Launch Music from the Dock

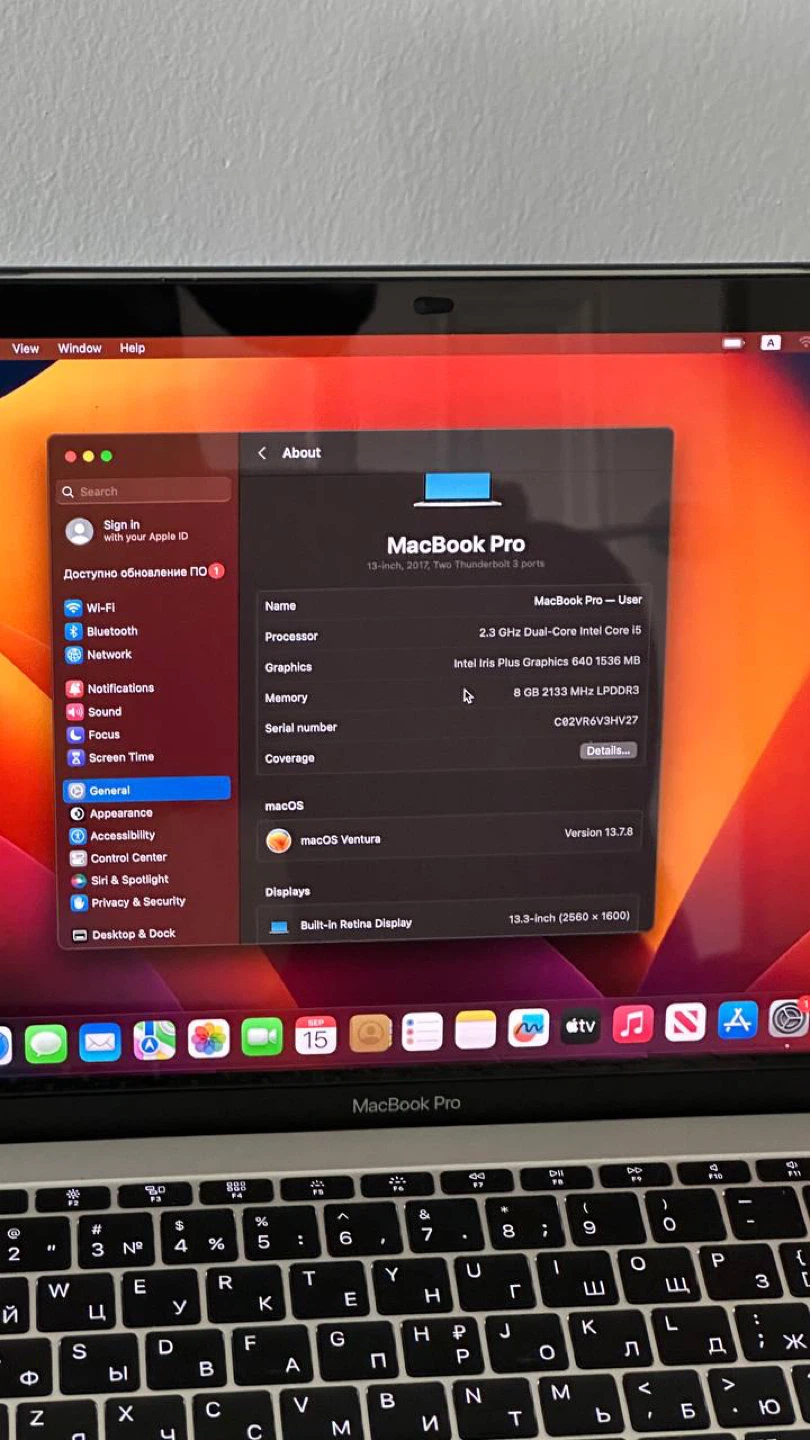point(633,1024)
